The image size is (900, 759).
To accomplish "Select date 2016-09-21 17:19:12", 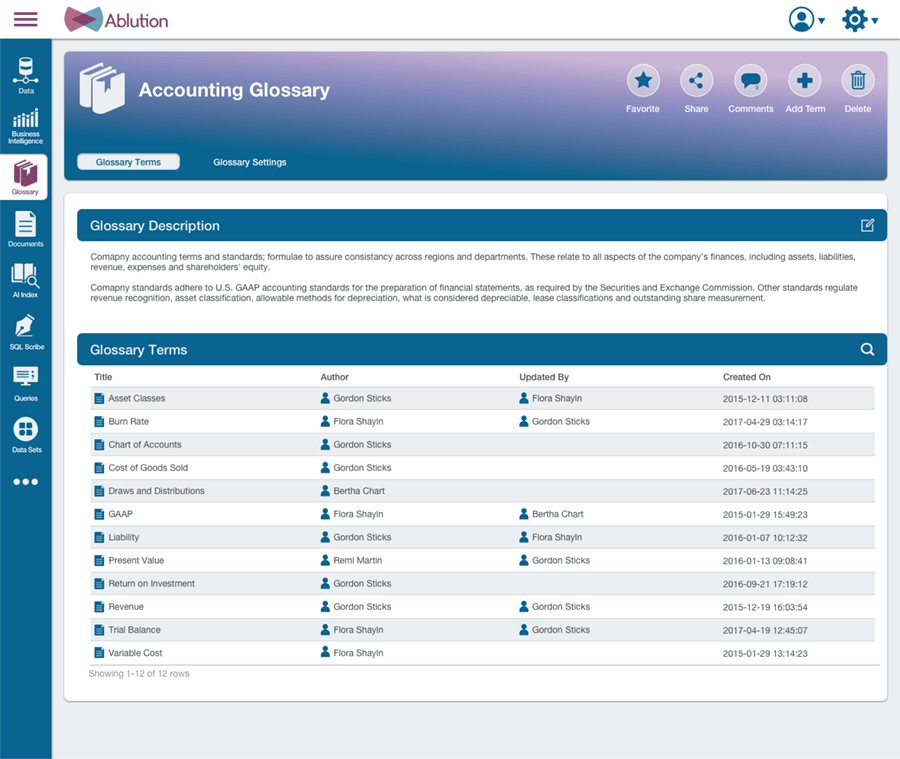I will click(765, 584).
